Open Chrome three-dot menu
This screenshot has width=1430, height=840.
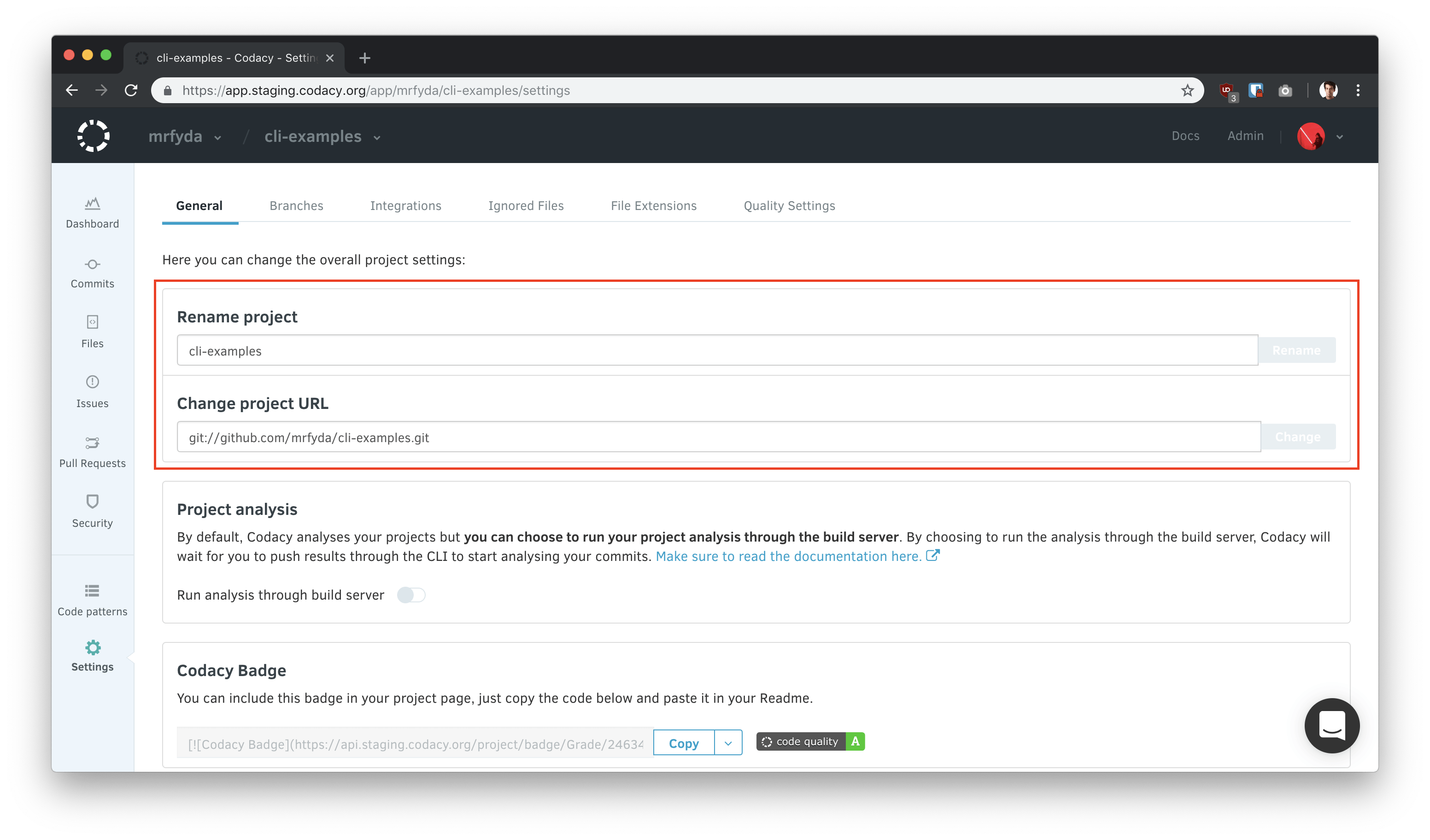coord(1358,90)
